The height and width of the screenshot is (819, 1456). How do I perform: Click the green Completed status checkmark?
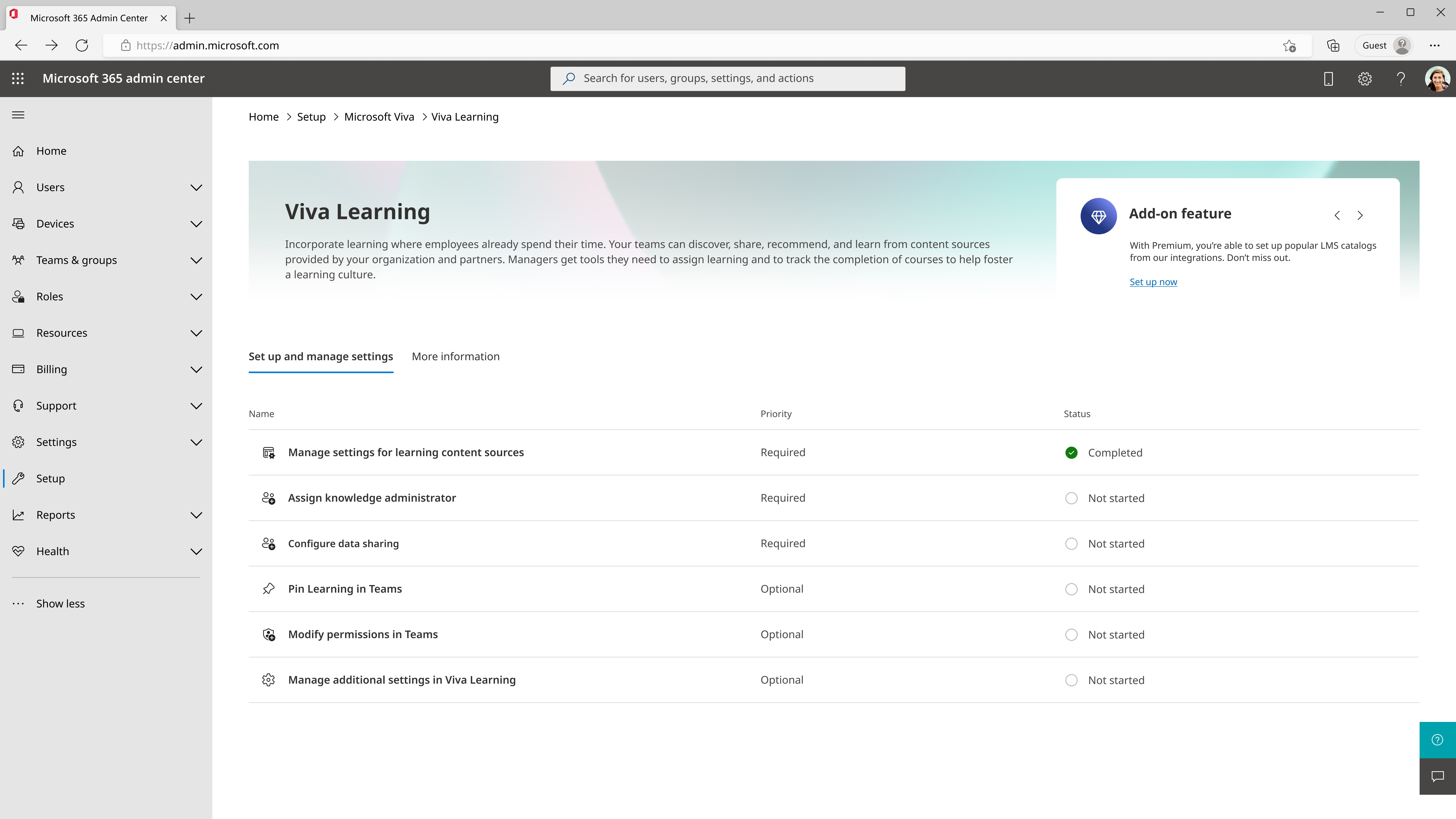1071,453
